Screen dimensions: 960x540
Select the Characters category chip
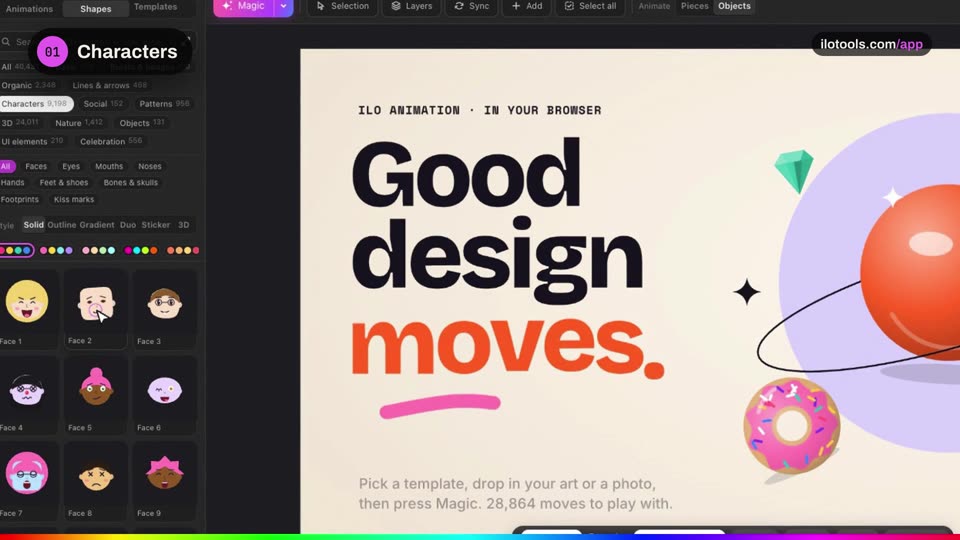pyautogui.click(x=35, y=103)
